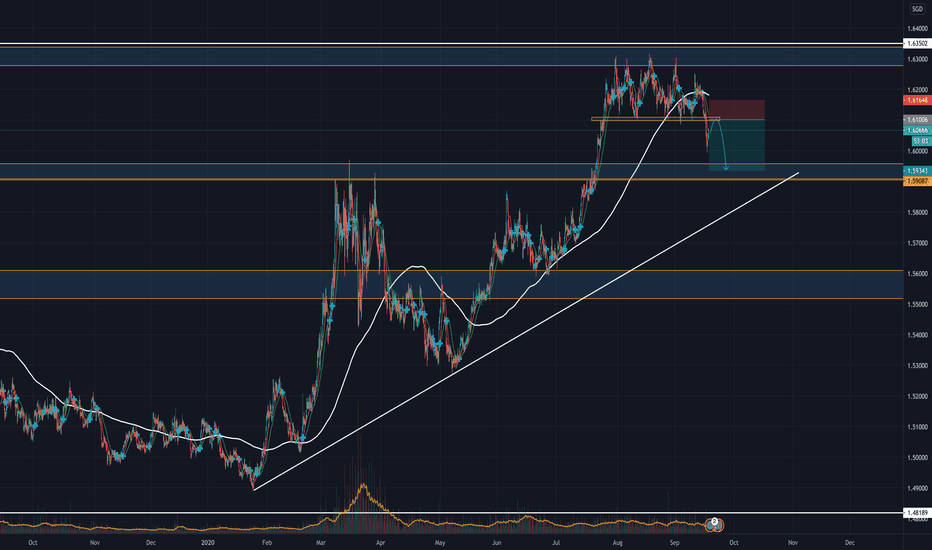
Task: Click the red stop-loss zone of short position
Action: (736, 109)
